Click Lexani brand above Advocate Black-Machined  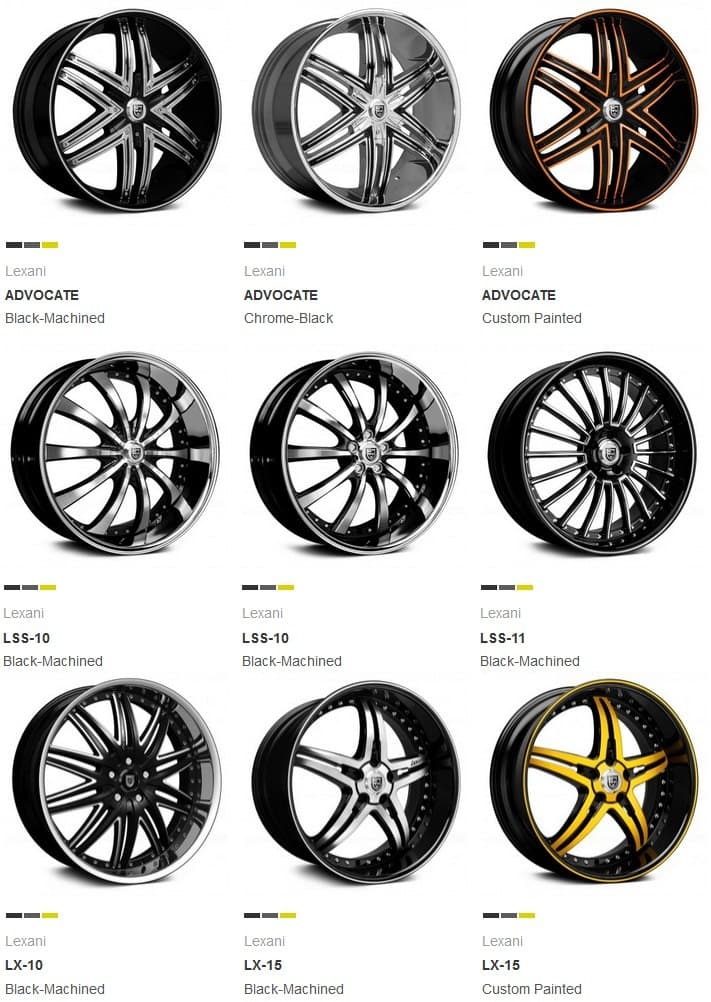pyautogui.click(x=26, y=271)
